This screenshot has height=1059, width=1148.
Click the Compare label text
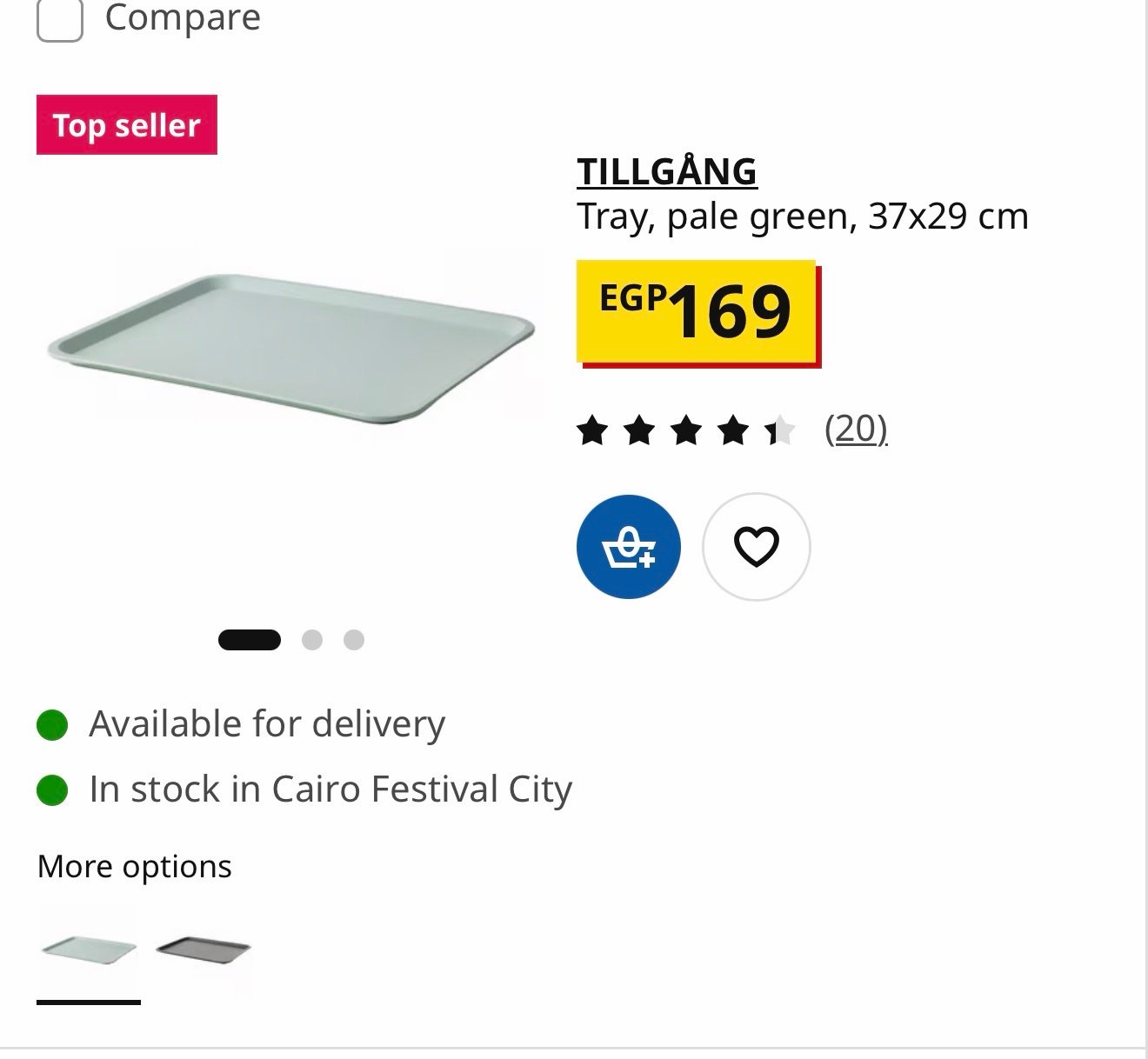pyautogui.click(x=183, y=17)
